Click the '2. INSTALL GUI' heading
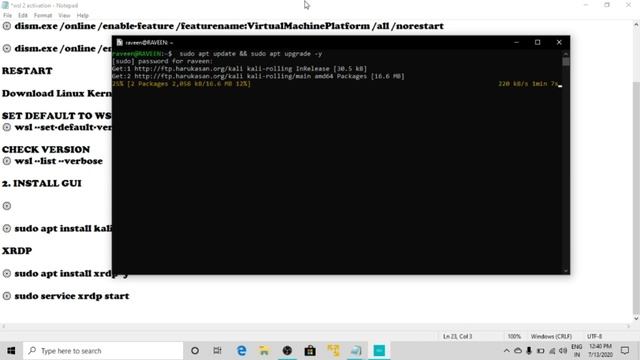The height and width of the screenshot is (360, 640). tap(42, 183)
